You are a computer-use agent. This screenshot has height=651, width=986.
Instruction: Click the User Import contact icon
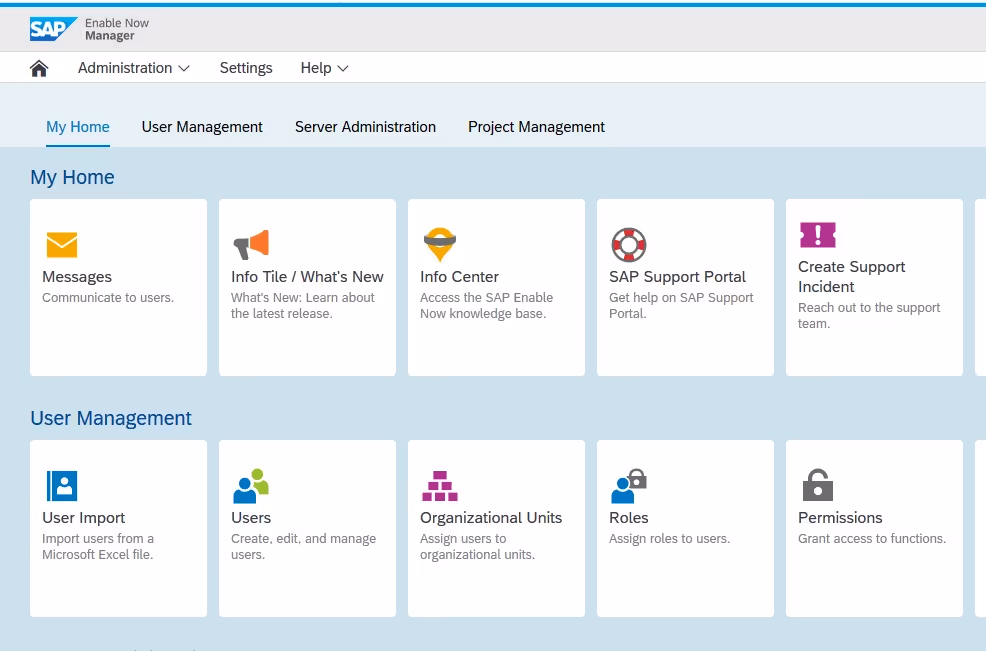(x=62, y=486)
